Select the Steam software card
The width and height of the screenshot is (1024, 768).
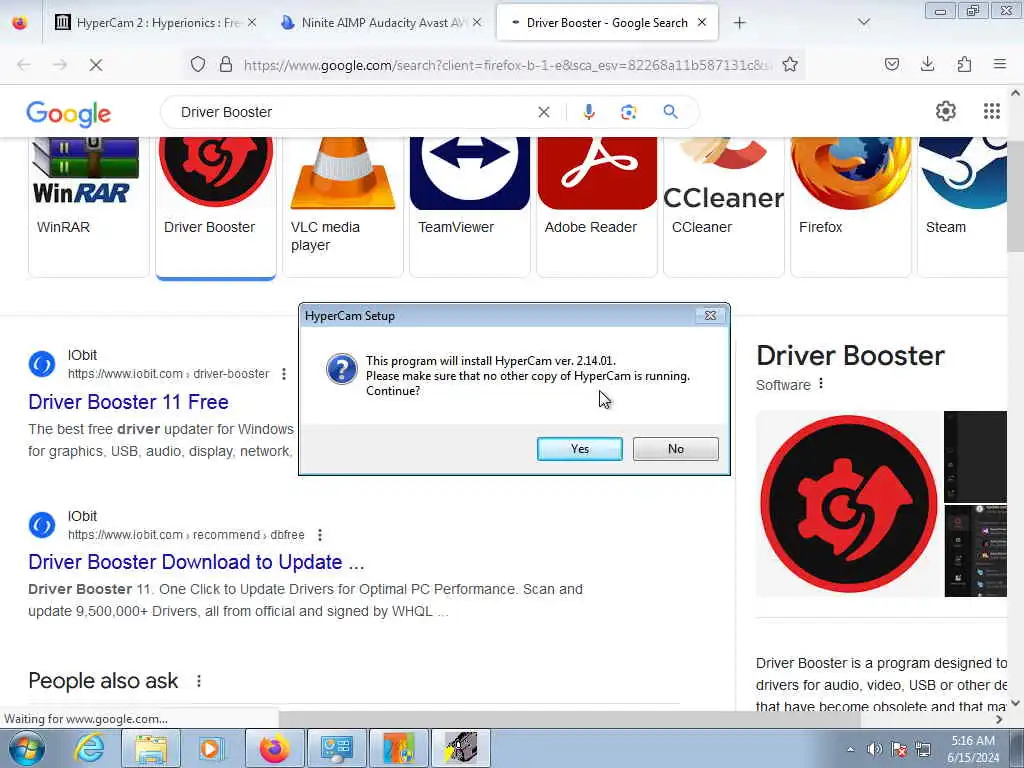pos(963,206)
